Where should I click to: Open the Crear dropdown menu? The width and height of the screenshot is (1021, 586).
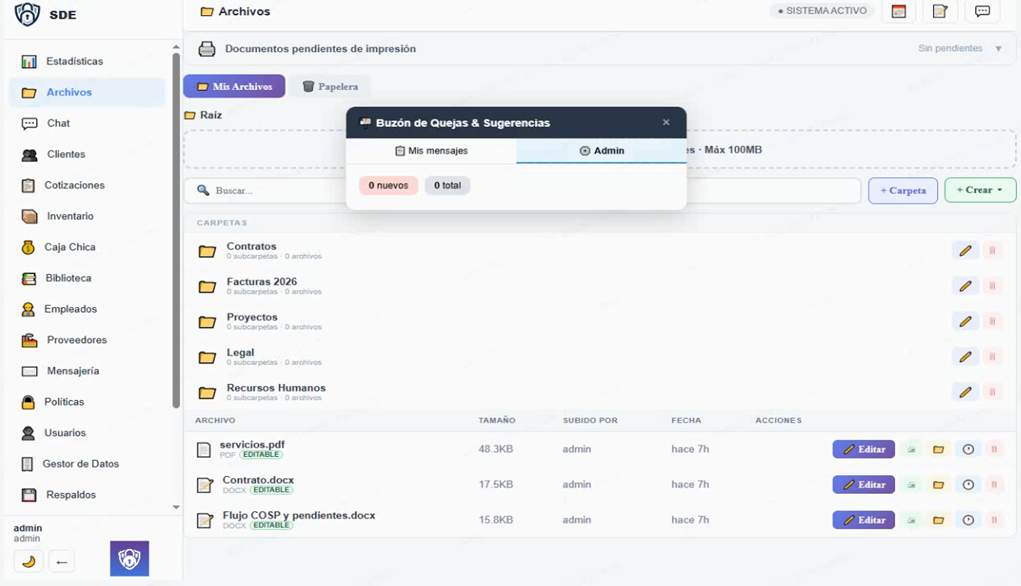979,190
